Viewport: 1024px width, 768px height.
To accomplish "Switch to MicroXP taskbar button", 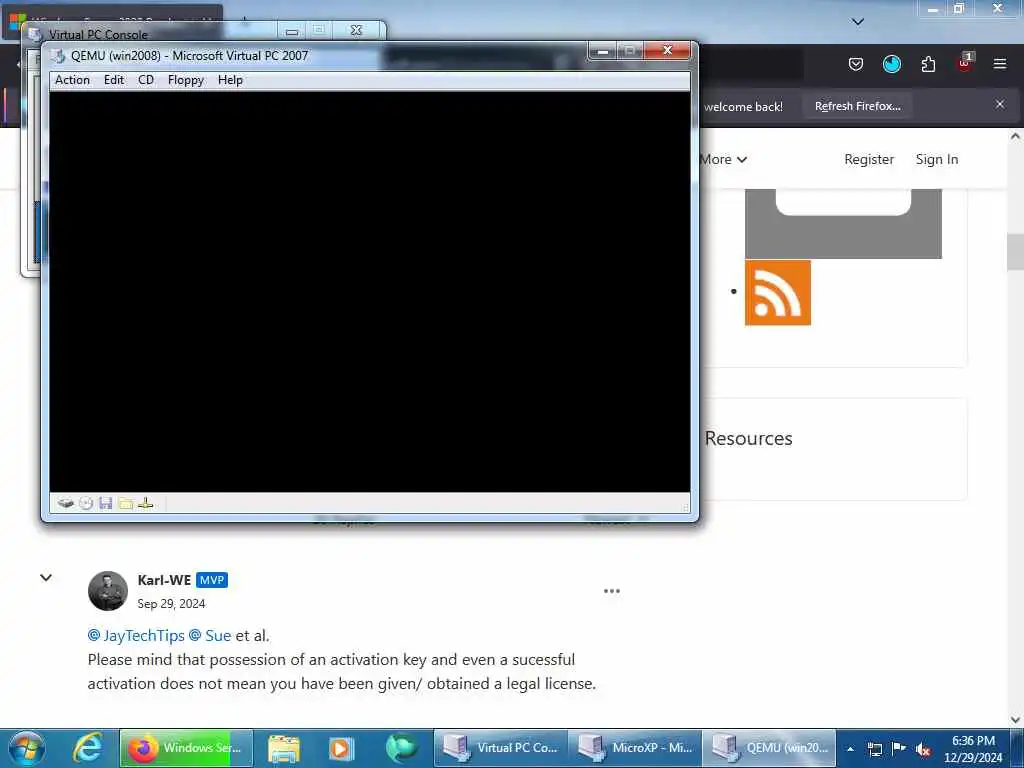I will pyautogui.click(x=635, y=748).
